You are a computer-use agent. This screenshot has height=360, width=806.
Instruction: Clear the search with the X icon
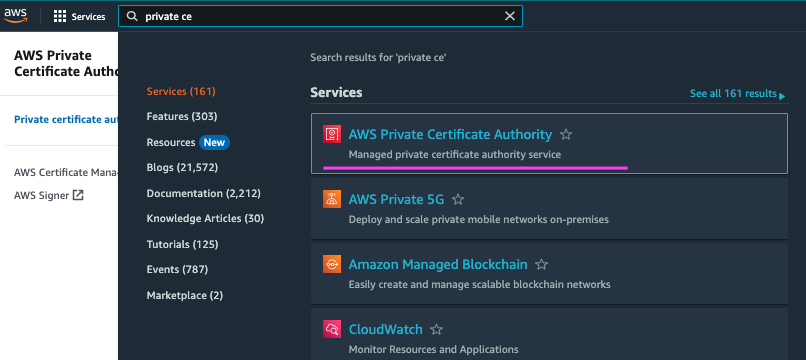click(509, 16)
